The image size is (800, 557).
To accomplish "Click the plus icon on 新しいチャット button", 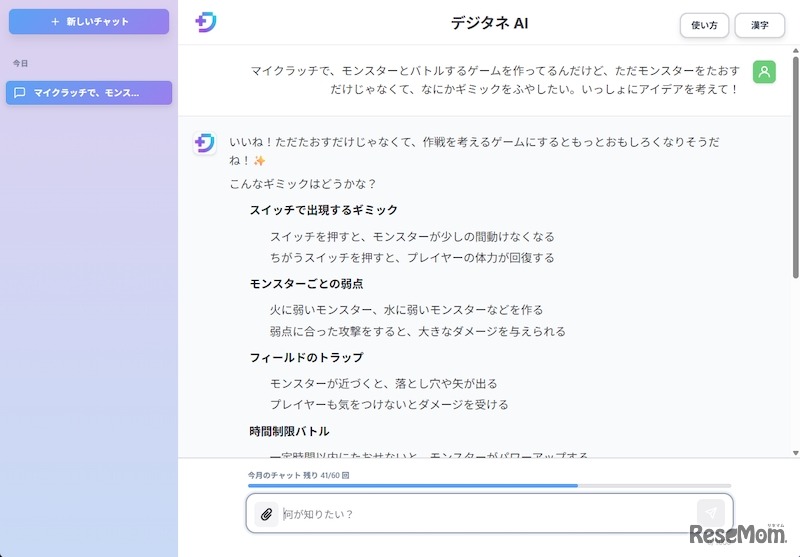I will coord(55,21).
